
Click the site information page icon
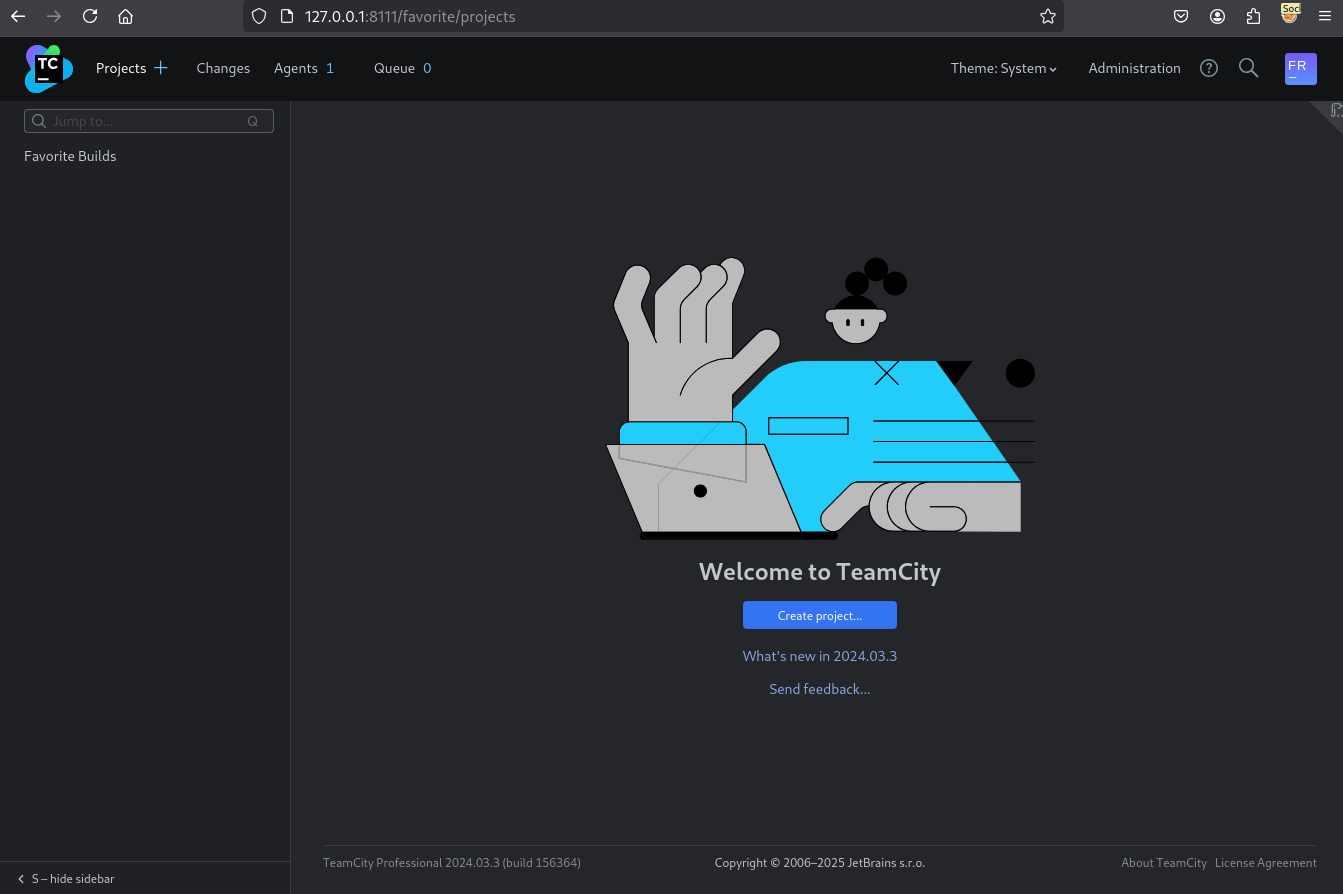point(286,16)
